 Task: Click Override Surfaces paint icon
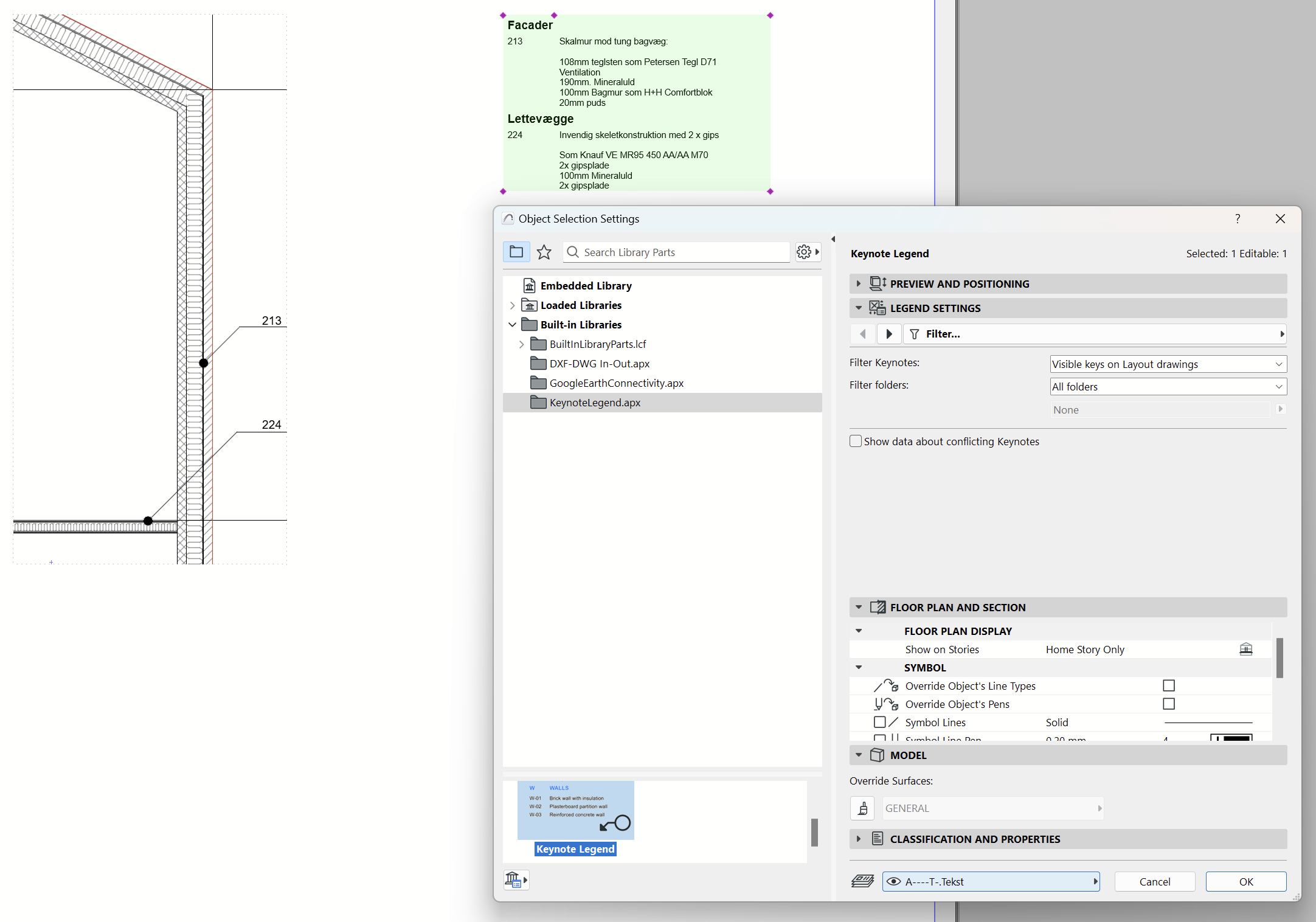pyautogui.click(x=862, y=808)
